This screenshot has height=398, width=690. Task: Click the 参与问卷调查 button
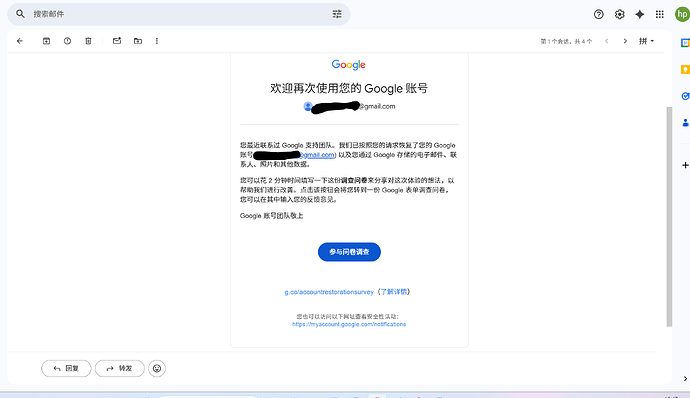[349, 252]
